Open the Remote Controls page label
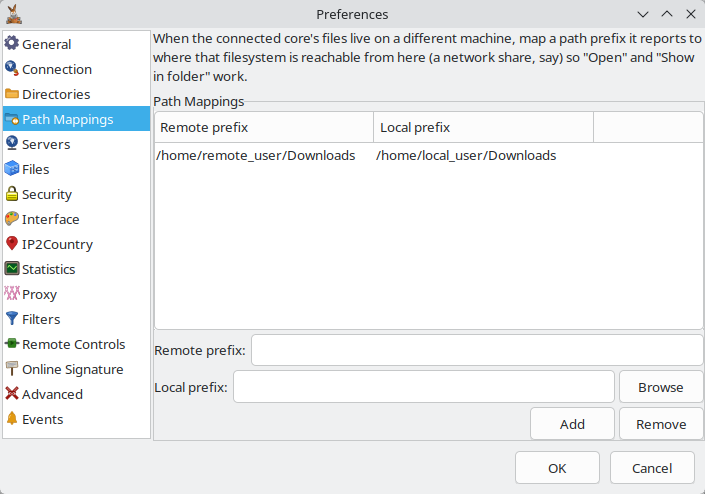This screenshot has width=705, height=494. coord(74,344)
